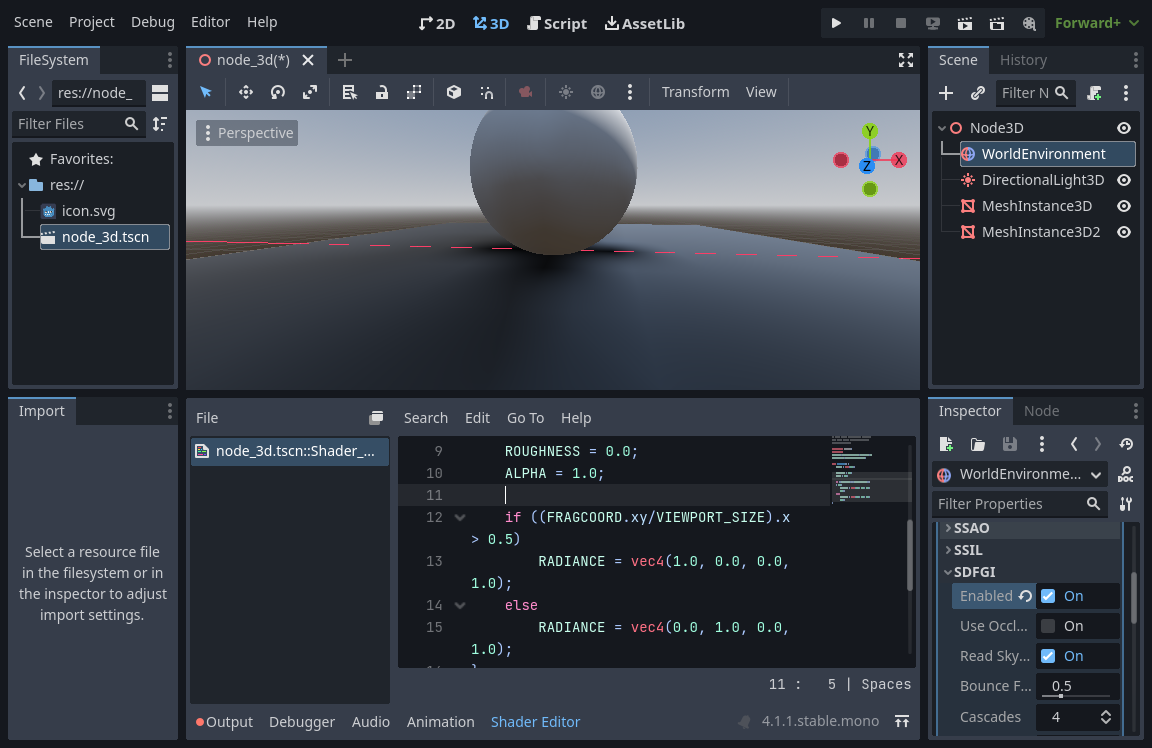Open the Debug menu

coord(152,21)
